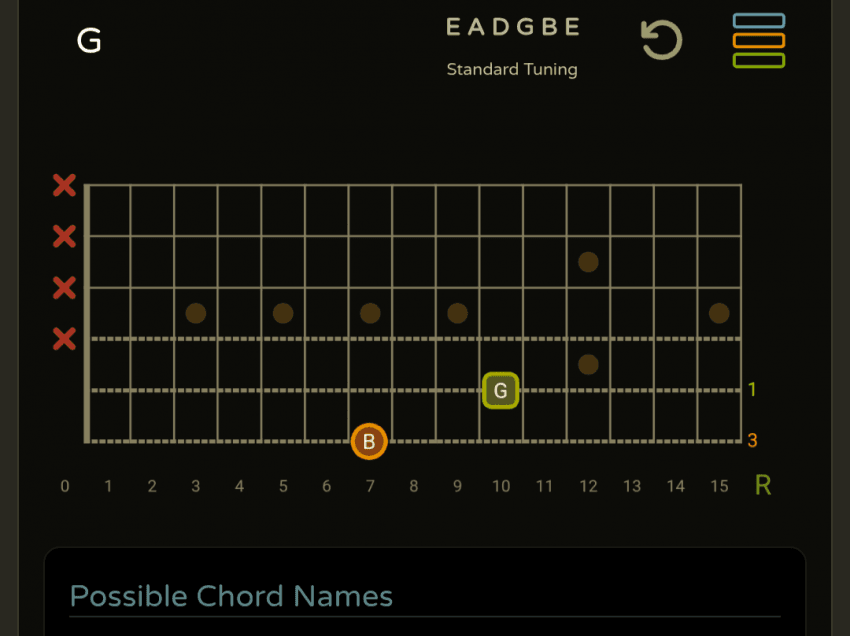The image size is (850, 636).
Task: Toggle the second muted string X
Action: tap(64, 237)
